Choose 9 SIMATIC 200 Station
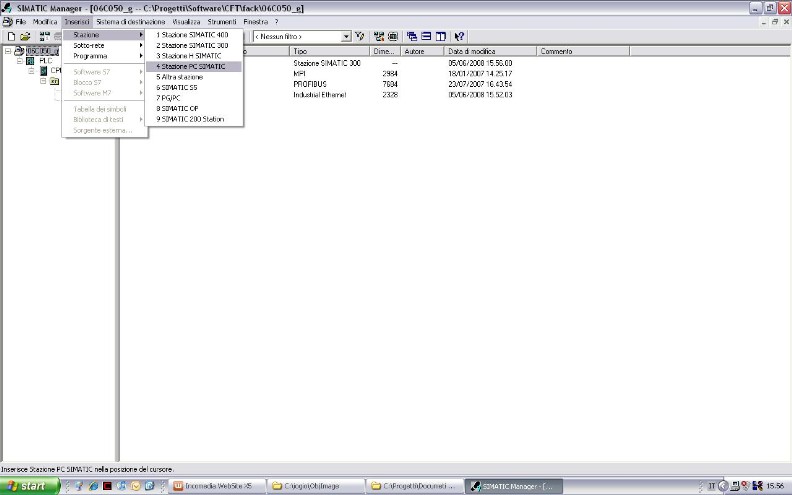Image resolution: width=792 pixels, height=495 pixels. click(194, 119)
